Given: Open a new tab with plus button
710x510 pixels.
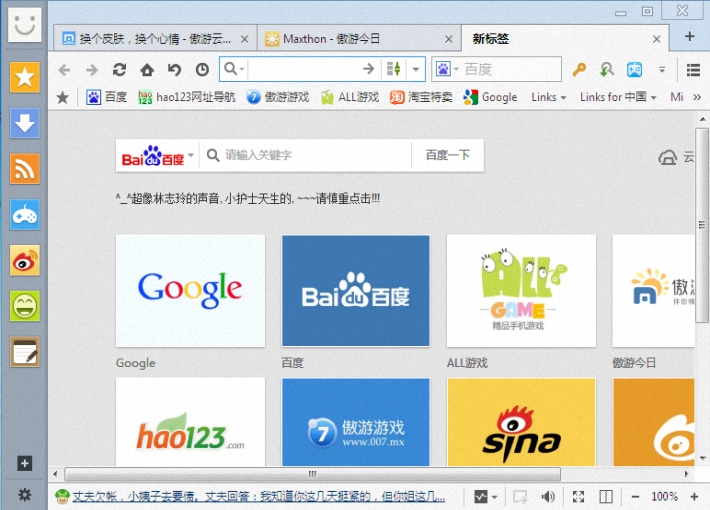Looking at the screenshot, I should click(689, 36).
